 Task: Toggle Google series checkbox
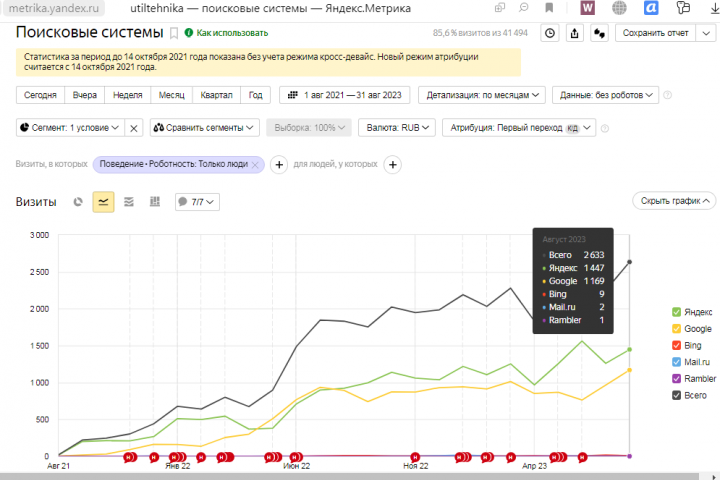676,329
